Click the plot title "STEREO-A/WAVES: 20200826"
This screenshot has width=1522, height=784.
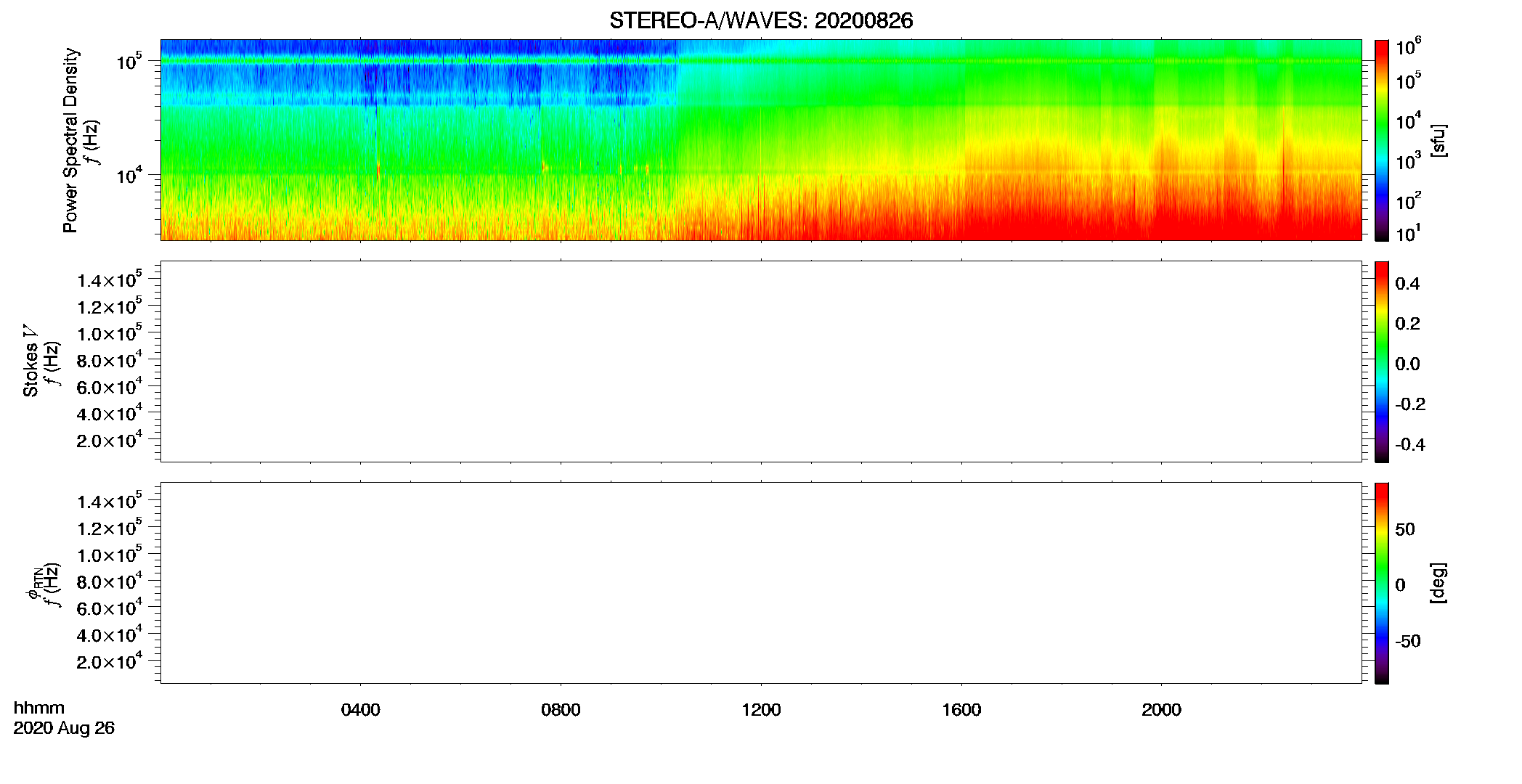click(761, 20)
